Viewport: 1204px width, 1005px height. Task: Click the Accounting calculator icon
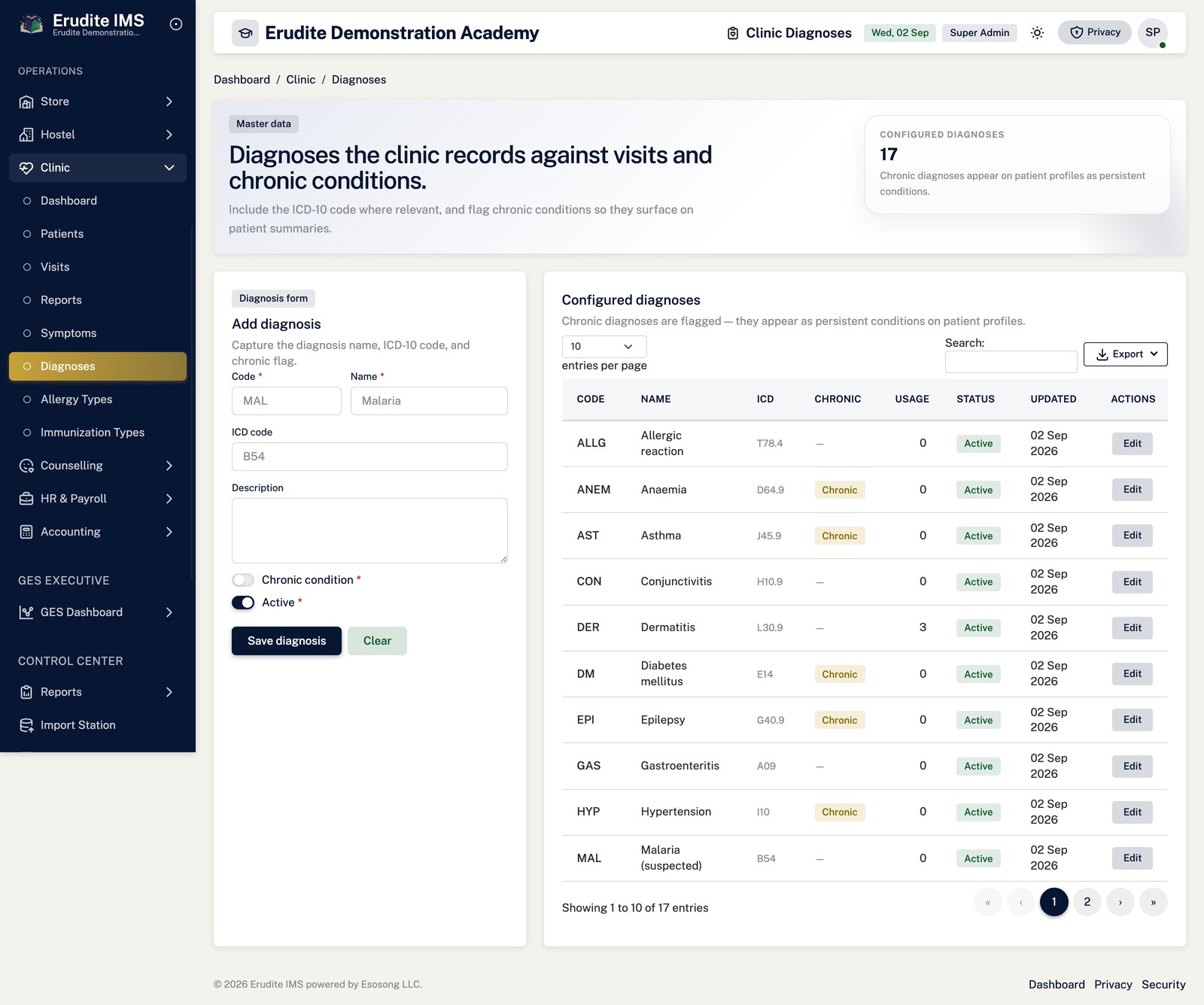pyautogui.click(x=26, y=532)
